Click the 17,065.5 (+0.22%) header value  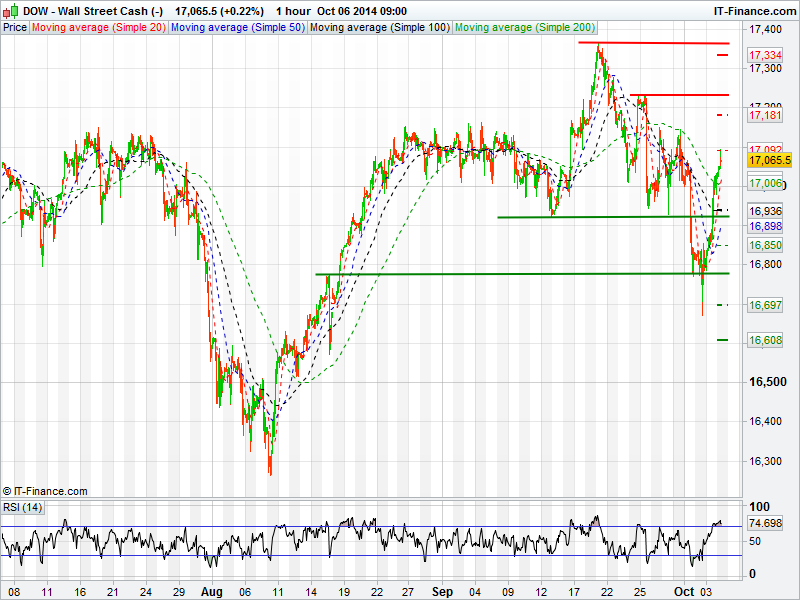[x=219, y=11]
